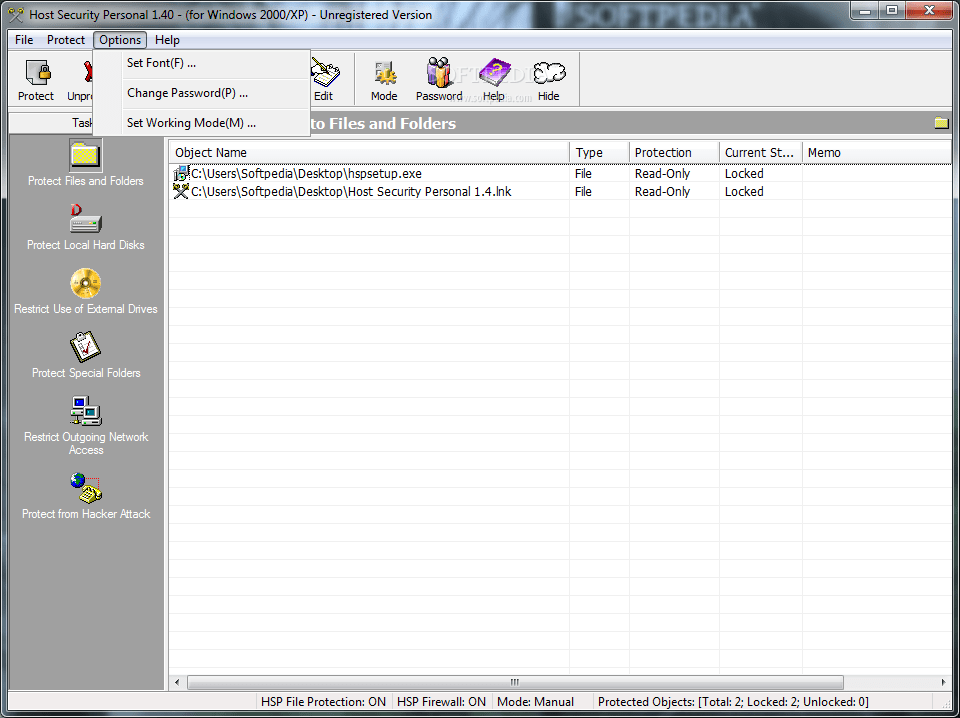Select Protect from Hacker Attack icon

[x=86, y=488]
